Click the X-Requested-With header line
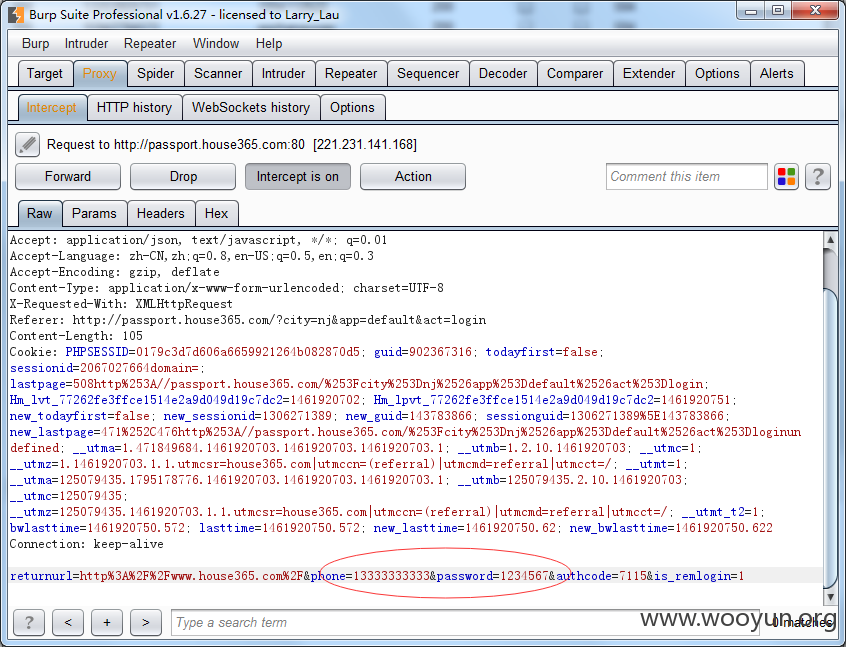The height and width of the screenshot is (647, 846). point(121,304)
